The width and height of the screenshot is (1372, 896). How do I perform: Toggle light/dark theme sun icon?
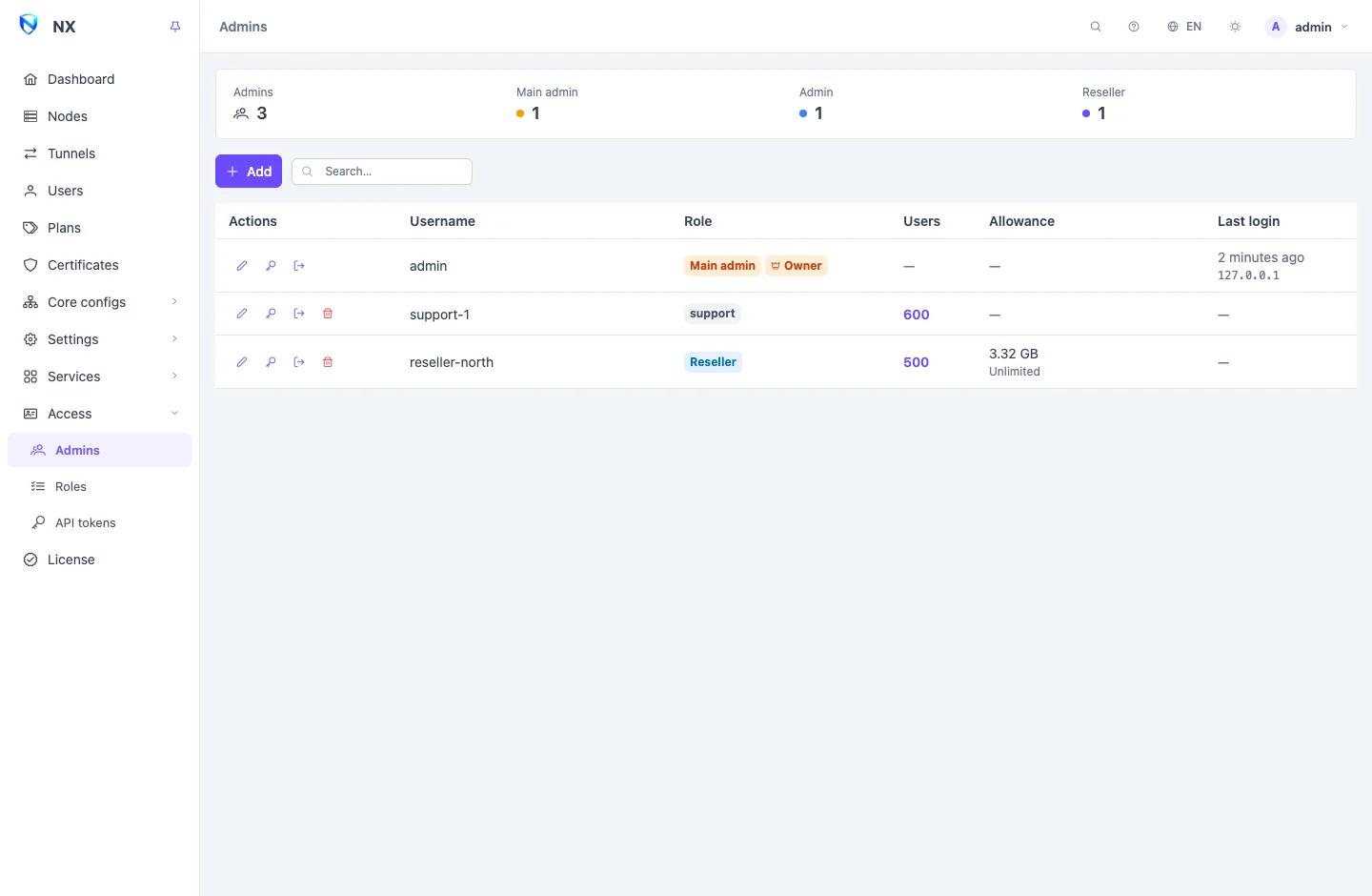tap(1235, 27)
